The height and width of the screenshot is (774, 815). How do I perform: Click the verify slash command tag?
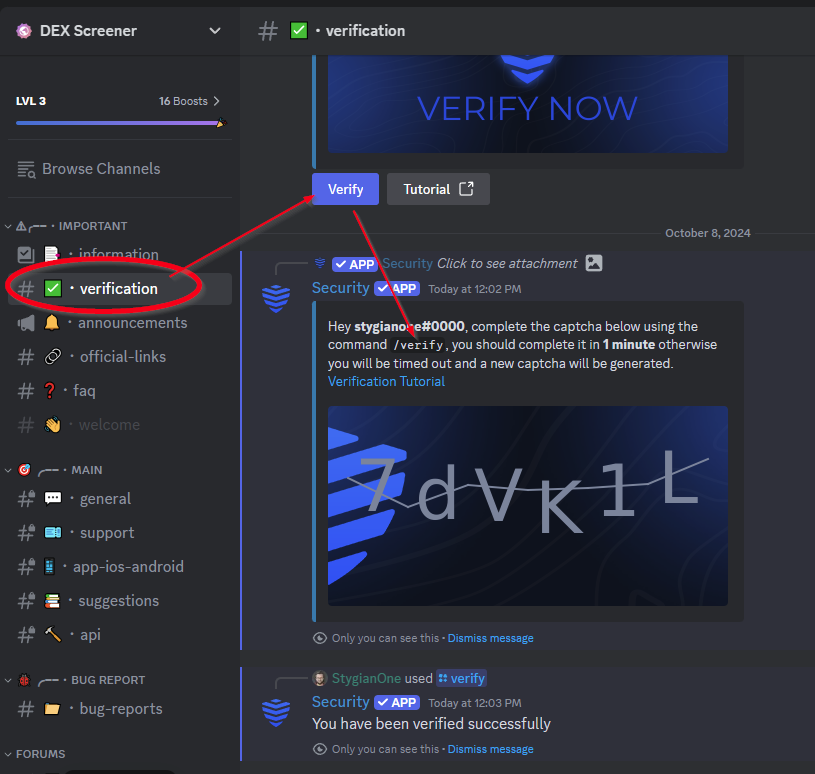(462, 678)
